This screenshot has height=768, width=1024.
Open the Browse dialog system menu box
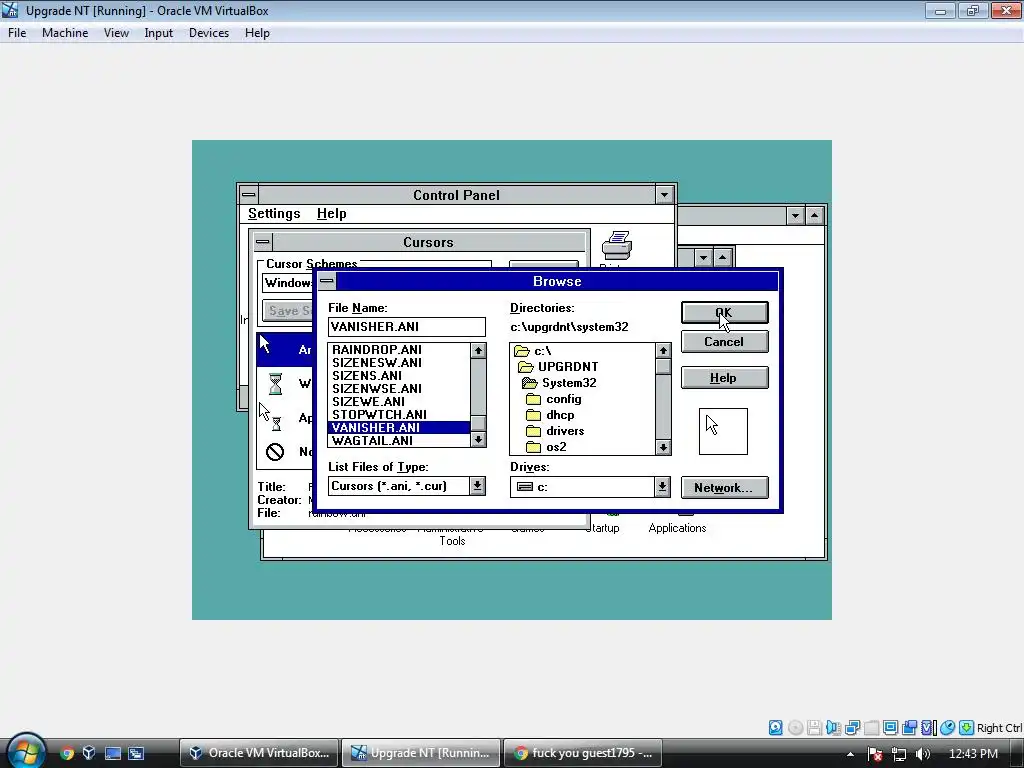(x=327, y=281)
